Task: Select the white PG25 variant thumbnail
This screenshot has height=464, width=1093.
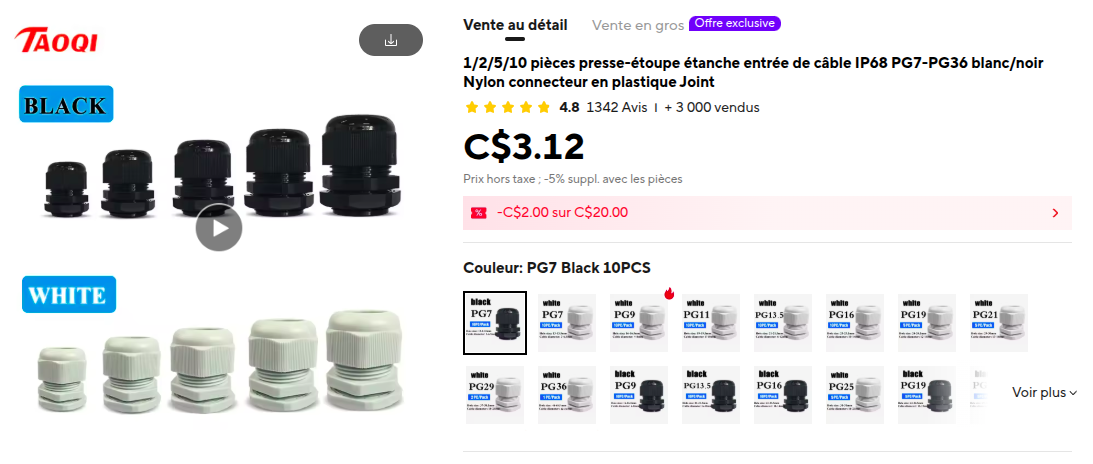Action: click(855, 395)
